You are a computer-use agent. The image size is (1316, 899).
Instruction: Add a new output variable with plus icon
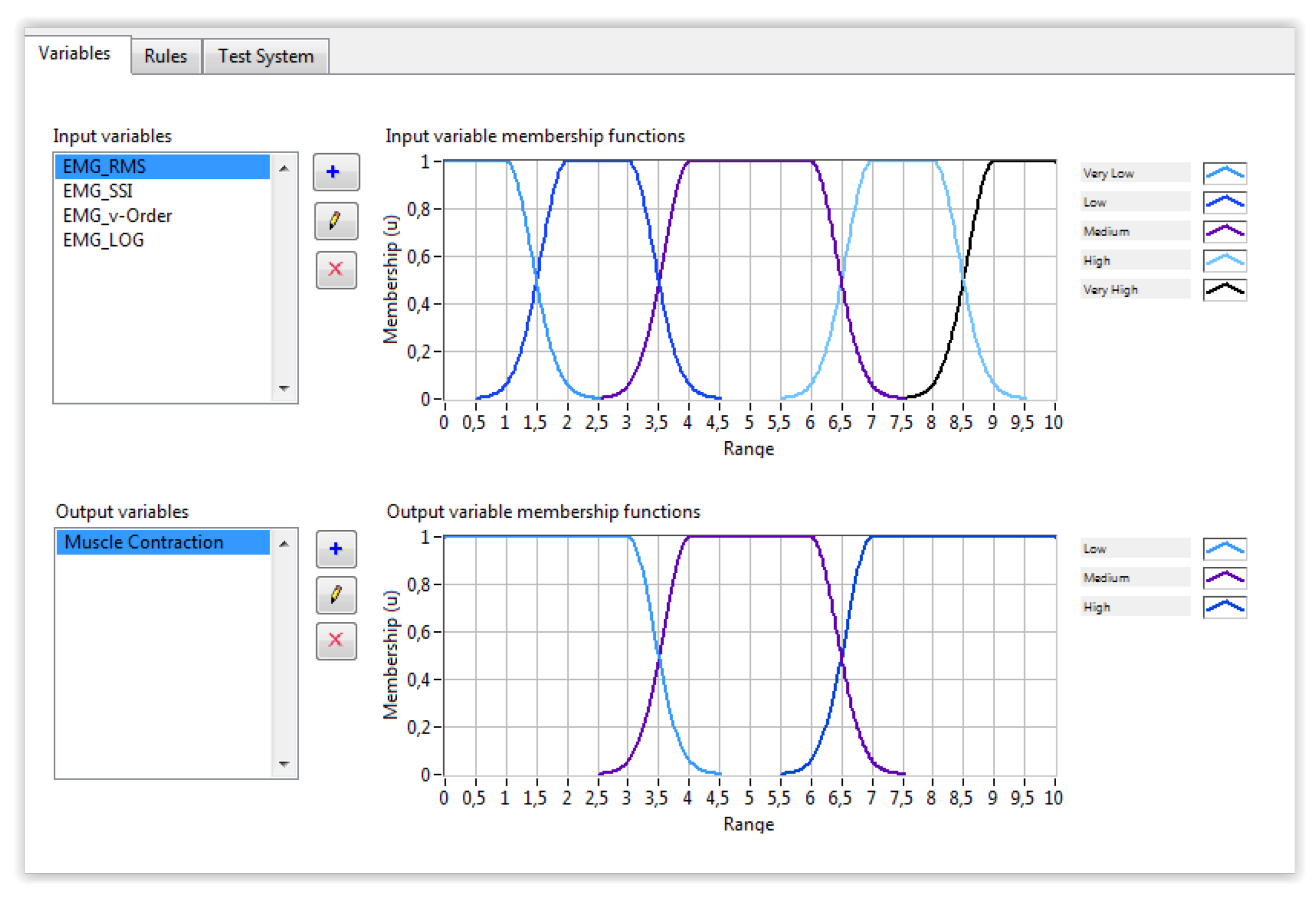pos(336,548)
